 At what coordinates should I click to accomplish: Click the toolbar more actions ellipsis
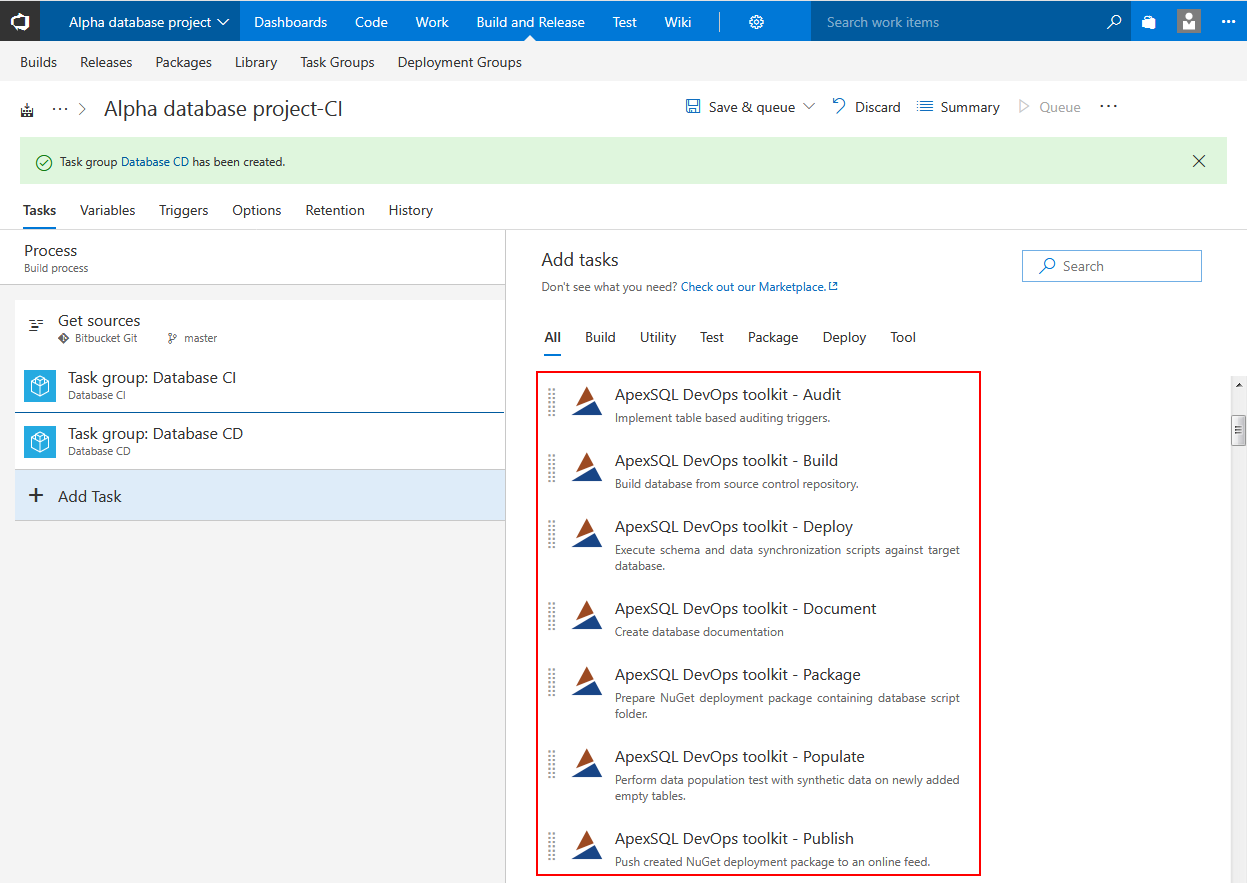pyautogui.click(x=1108, y=106)
